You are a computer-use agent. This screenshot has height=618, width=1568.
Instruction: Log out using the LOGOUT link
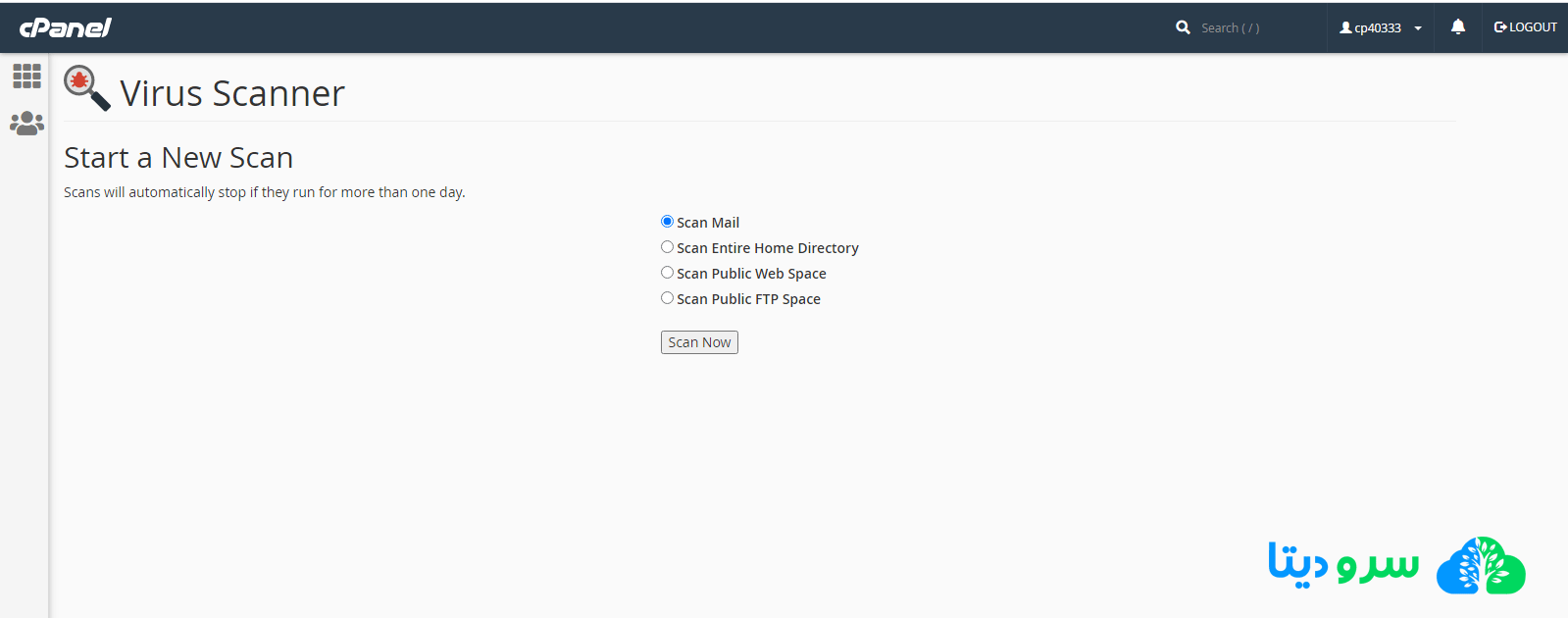(x=1533, y=27)
